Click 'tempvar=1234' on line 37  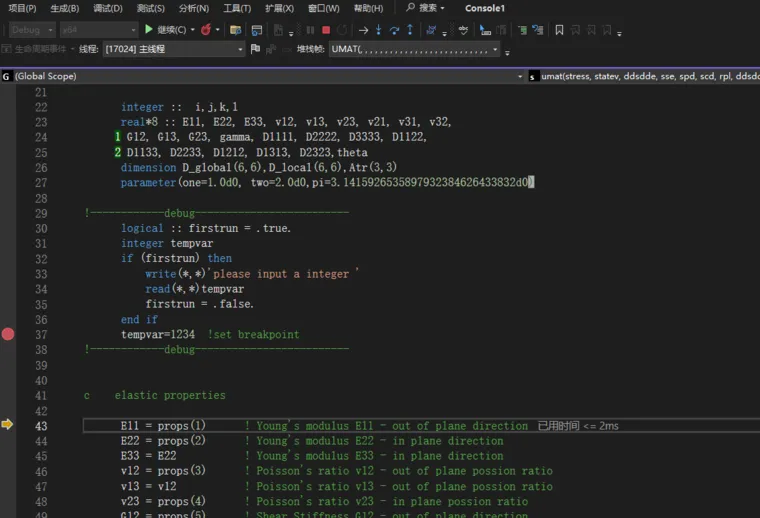click(158, 334)
